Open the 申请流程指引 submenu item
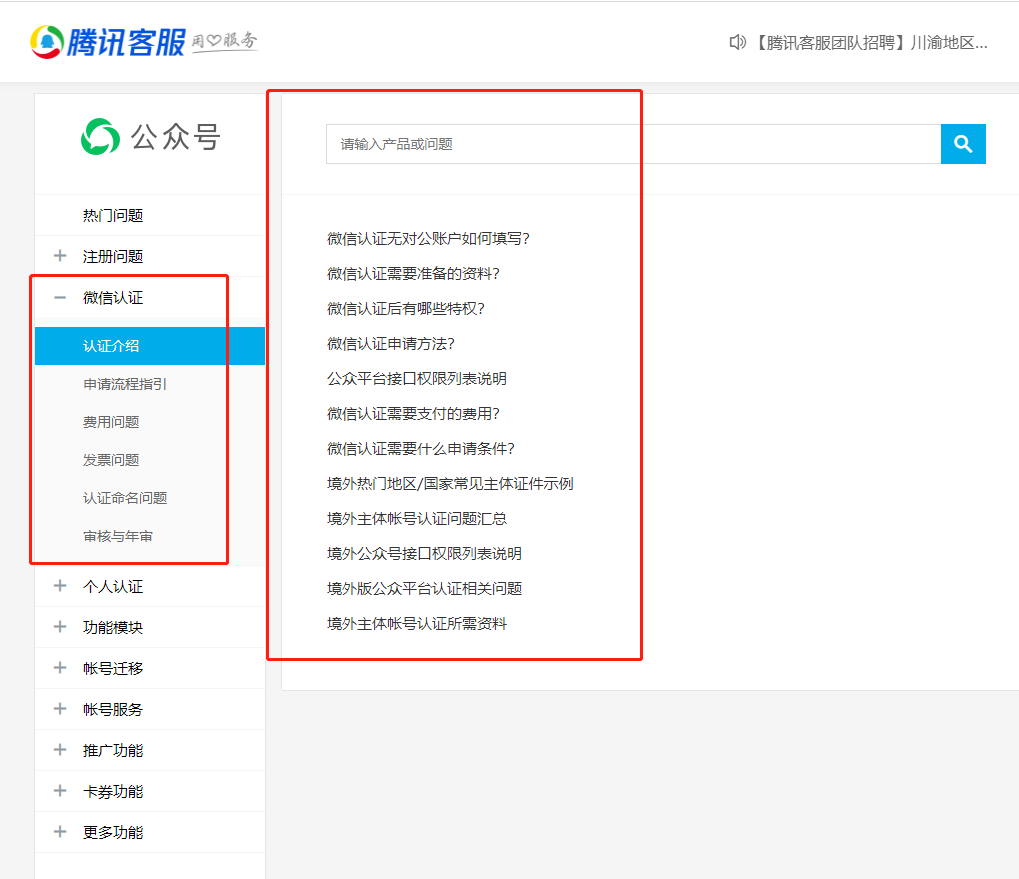Screen dimensions: 1019x879 pyautogui.click(x=125, y=384)
